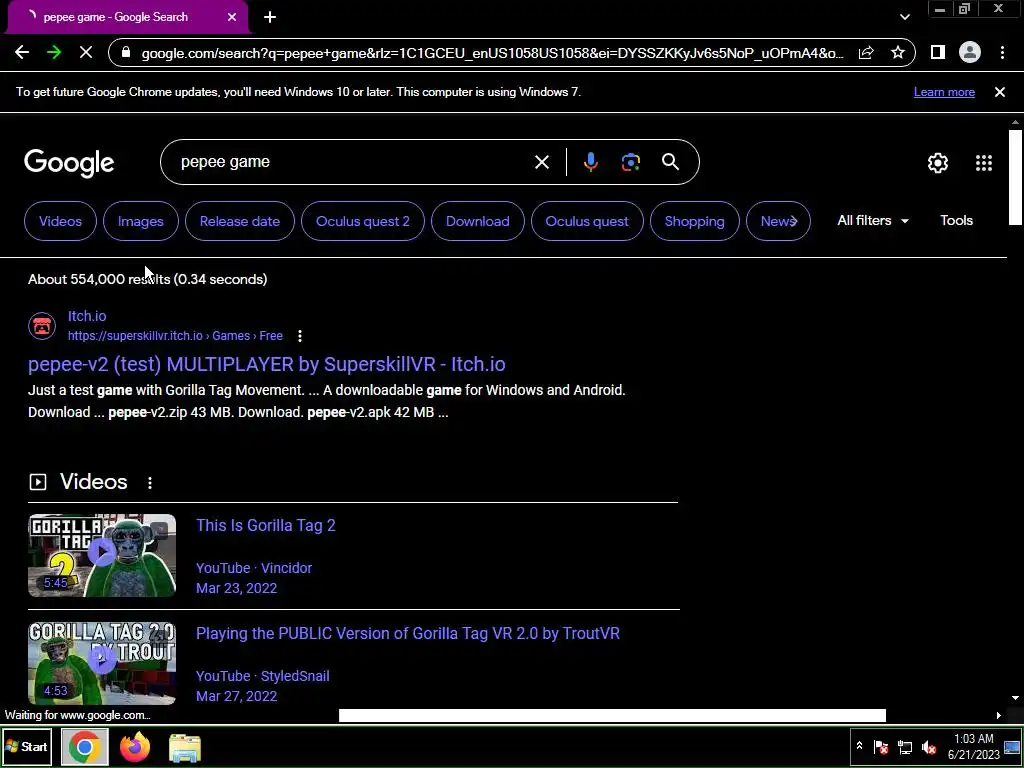Image resolution: width=1024 pixels, height=768 pixels.
Task: Select Release date filter chip
Action: [x=240, y=221]
